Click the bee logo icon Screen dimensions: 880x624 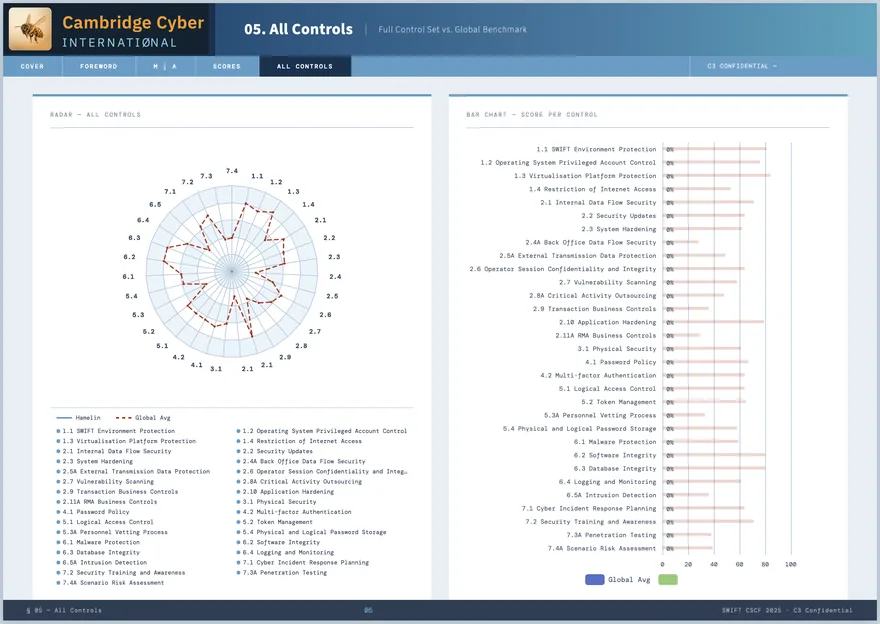(30, 29)
